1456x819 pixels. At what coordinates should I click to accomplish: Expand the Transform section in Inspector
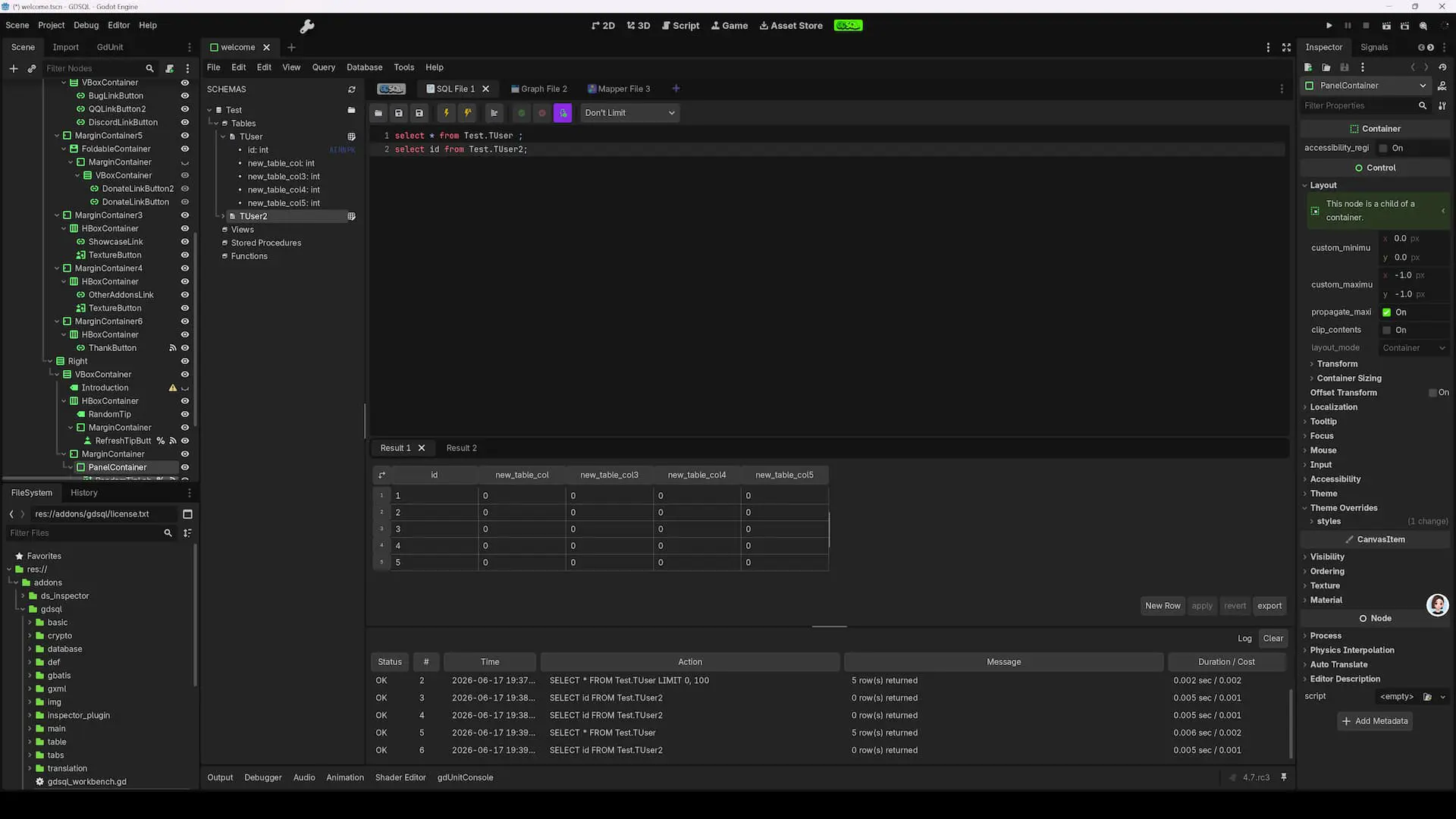click(1336, 364)
